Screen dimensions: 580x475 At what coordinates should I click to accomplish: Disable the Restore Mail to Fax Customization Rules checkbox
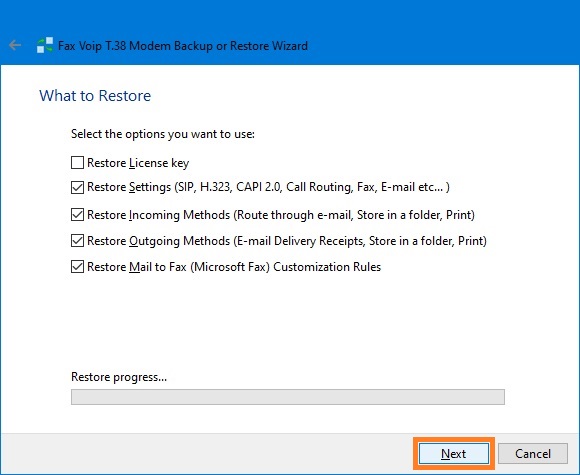[77, 267]
